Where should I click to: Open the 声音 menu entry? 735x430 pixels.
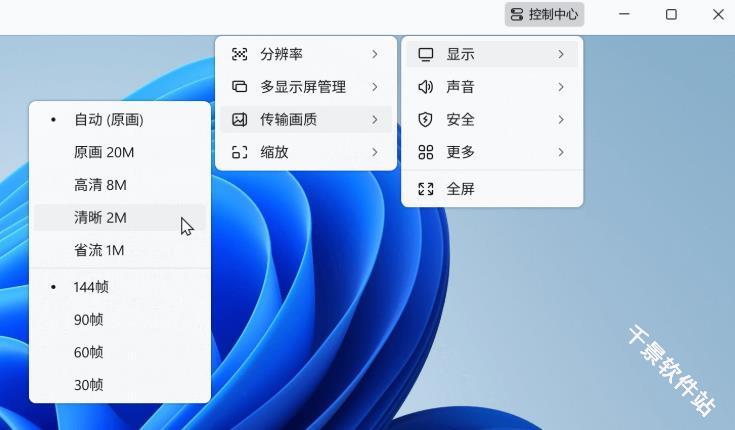pos(492,87)
